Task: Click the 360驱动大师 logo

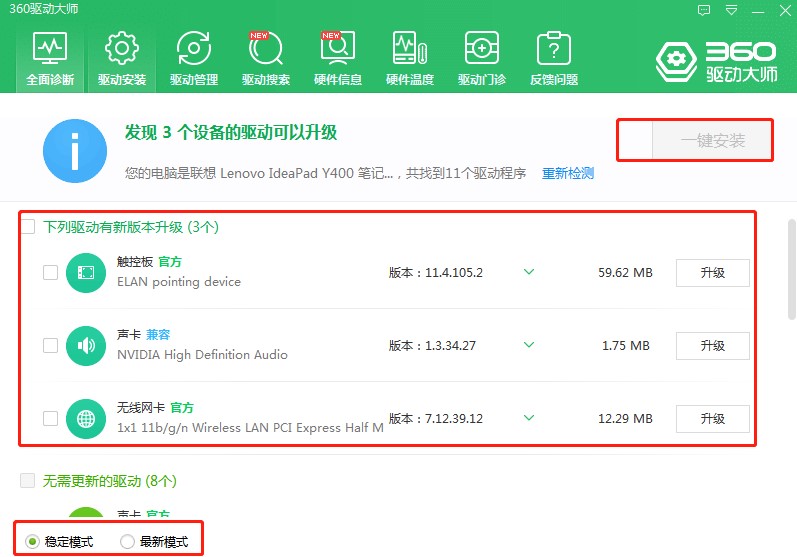Action: coord(716,62)
